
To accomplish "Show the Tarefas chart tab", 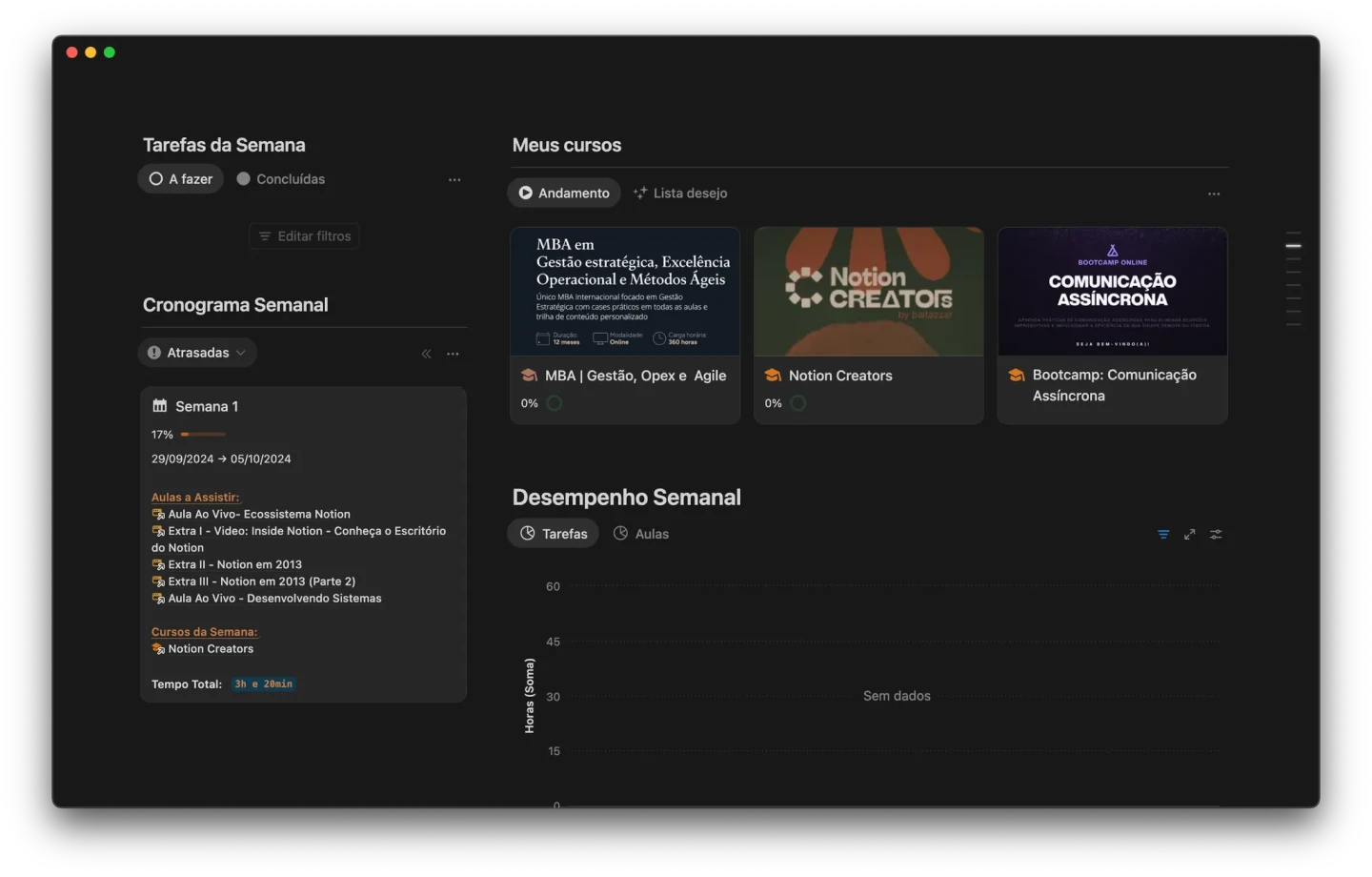I will 554,534.
